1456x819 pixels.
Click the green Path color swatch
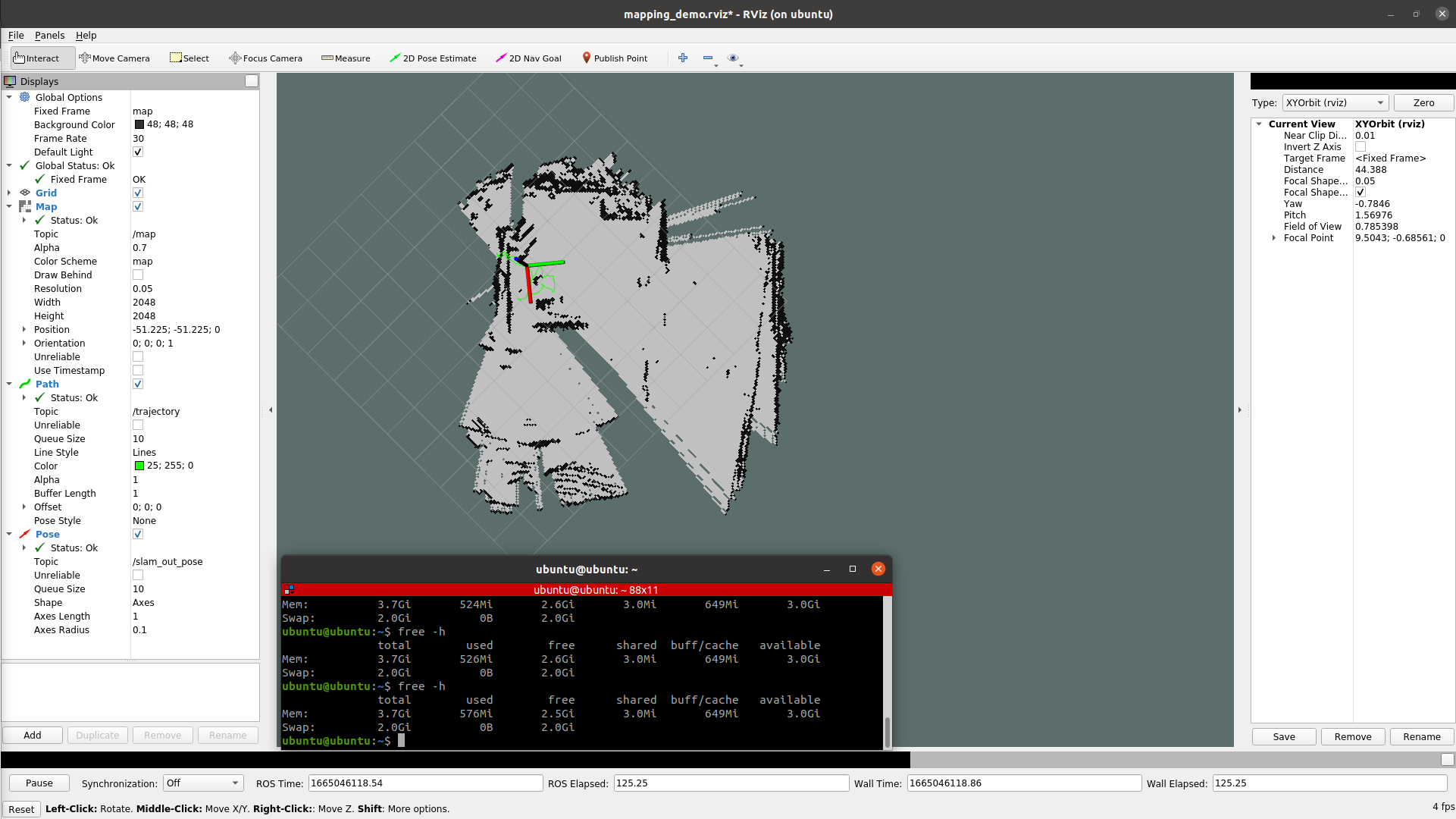[x=139, y=466]
